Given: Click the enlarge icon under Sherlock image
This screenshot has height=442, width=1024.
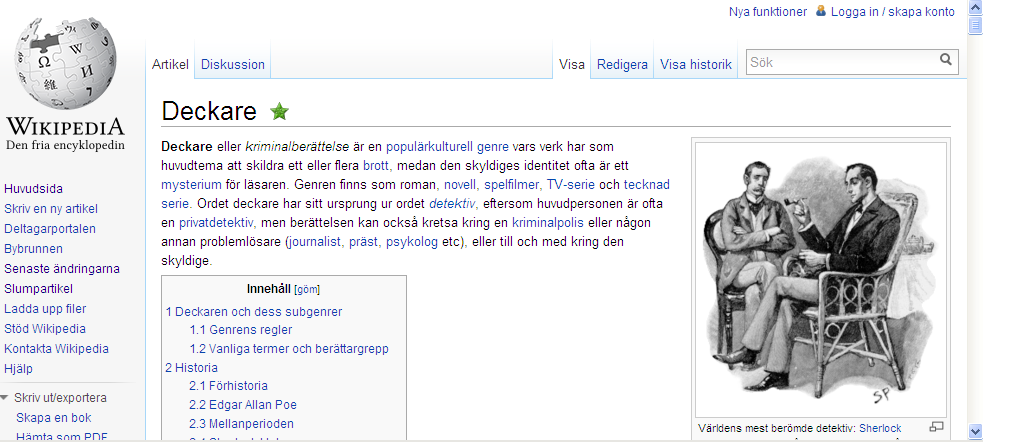Looking at the screenshot, I should click(x=936, y=427).
